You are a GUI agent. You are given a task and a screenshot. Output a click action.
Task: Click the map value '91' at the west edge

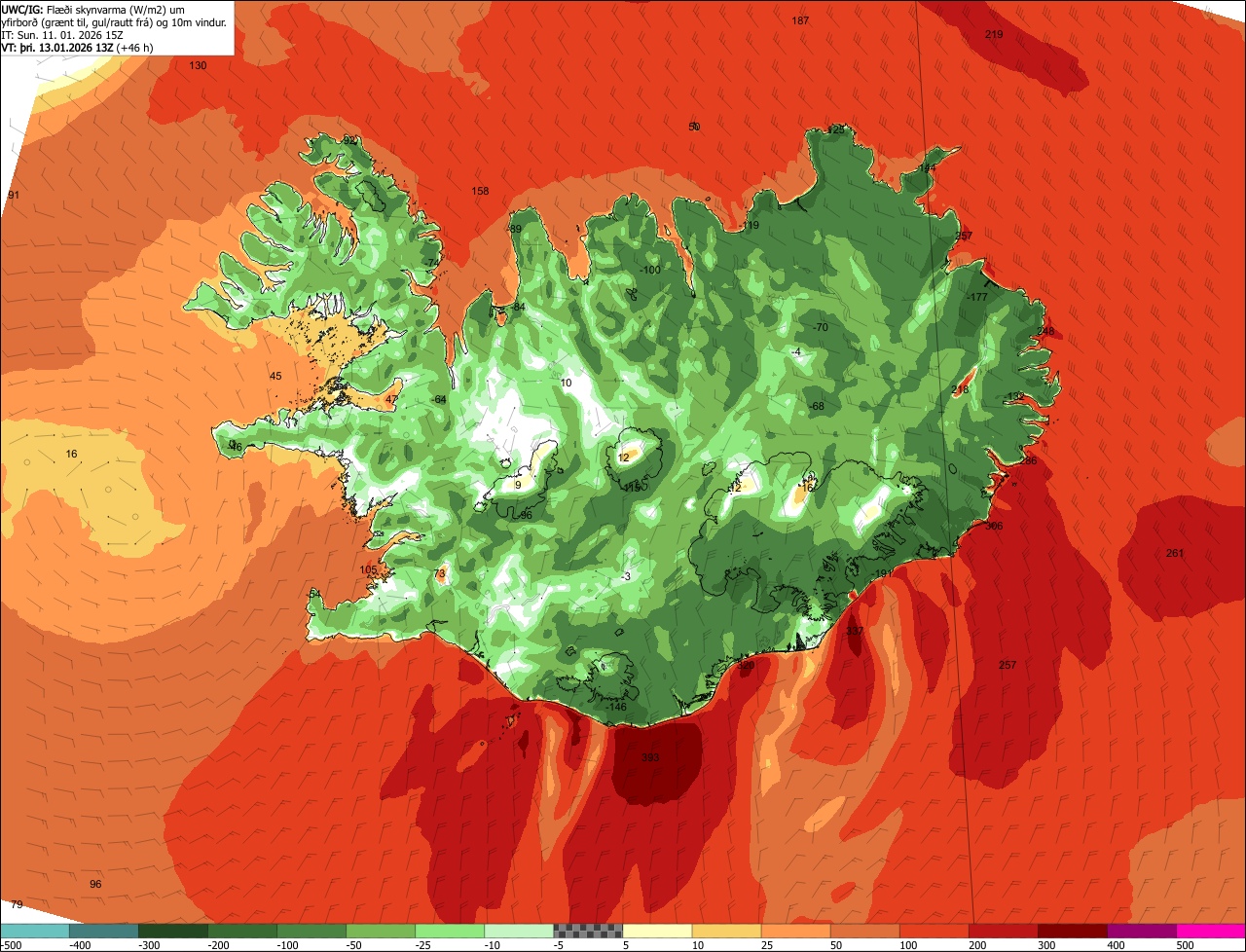[x=14, y=196]
